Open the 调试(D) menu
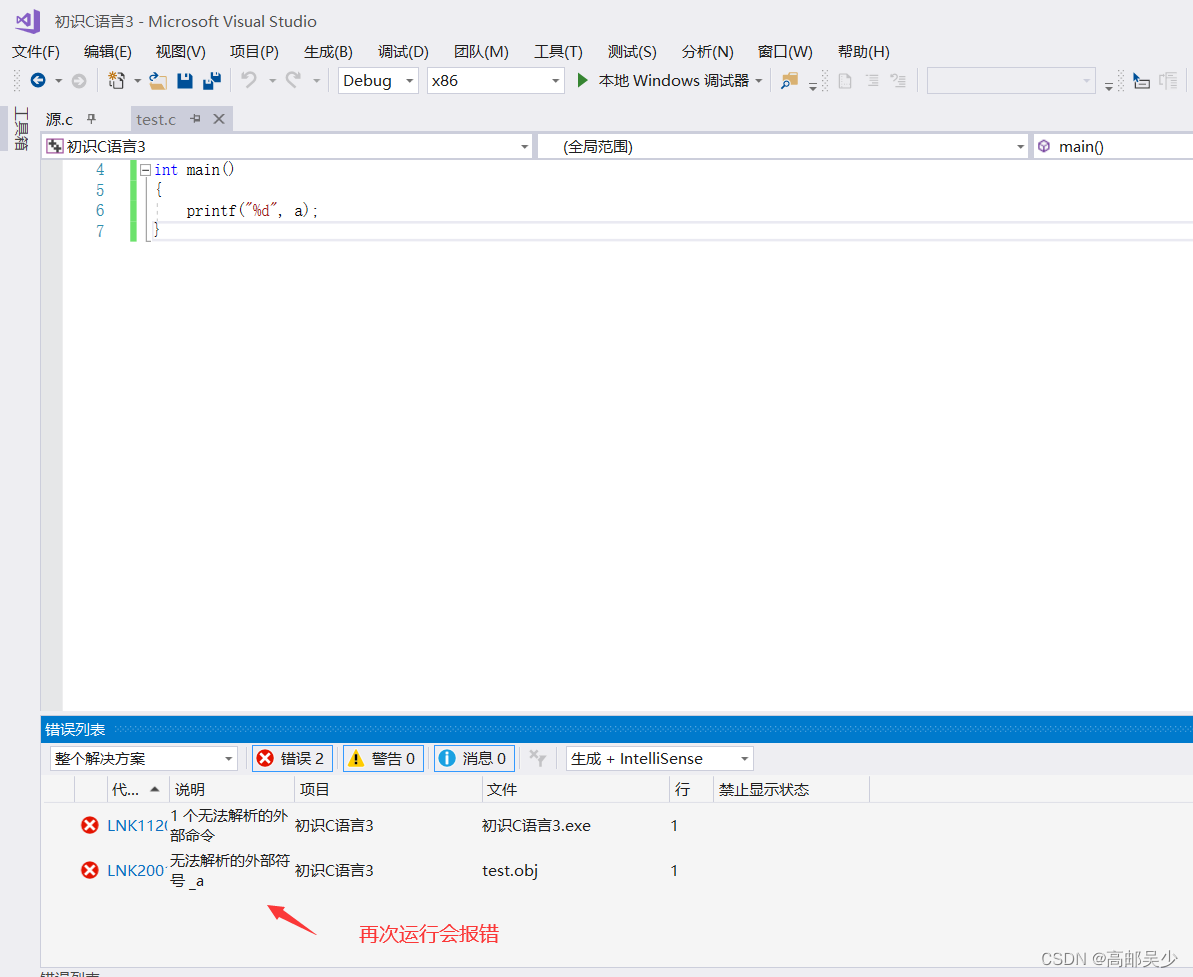The width and height of the screenshot is (1193, 977). 403,51
